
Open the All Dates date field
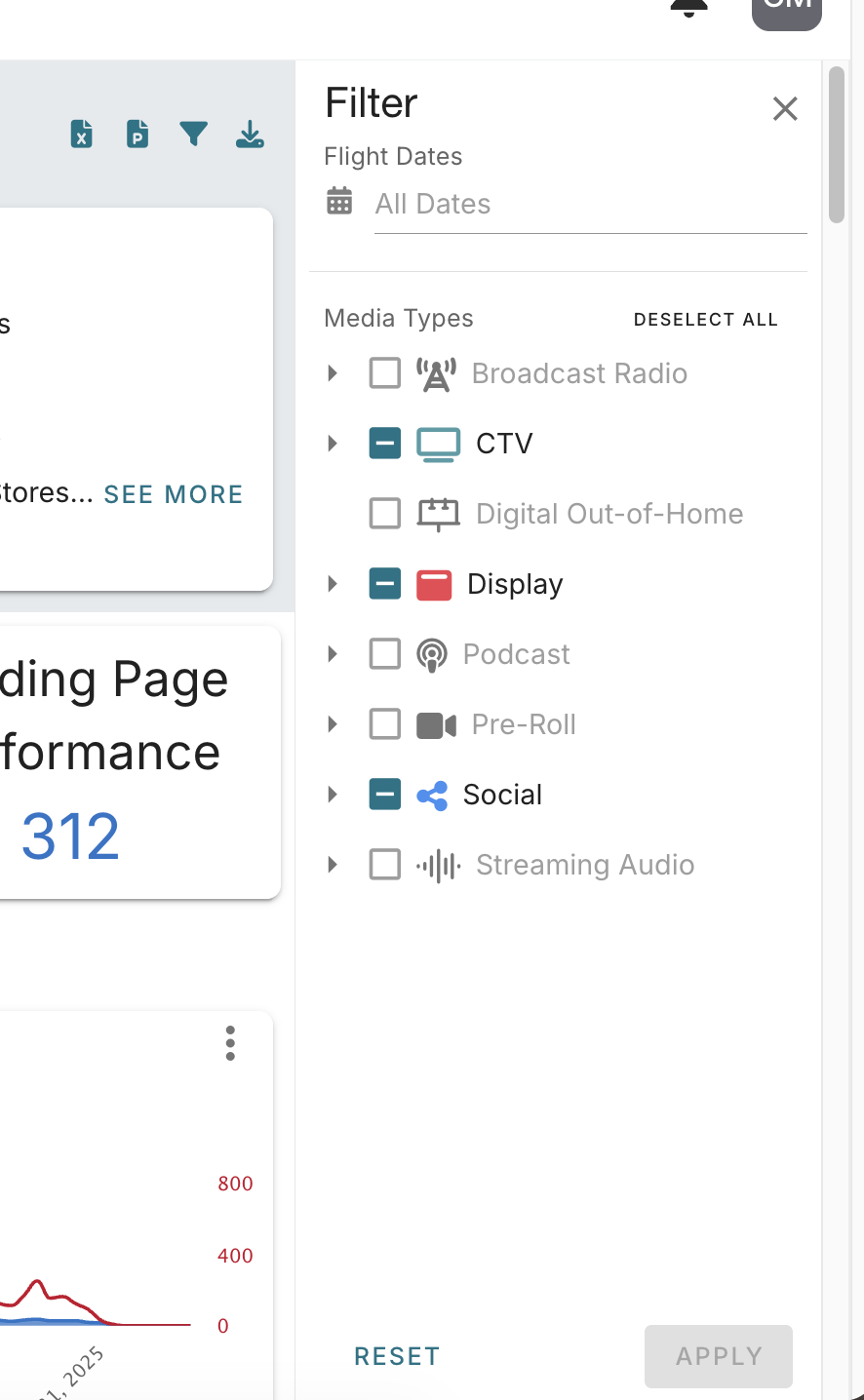591,204
